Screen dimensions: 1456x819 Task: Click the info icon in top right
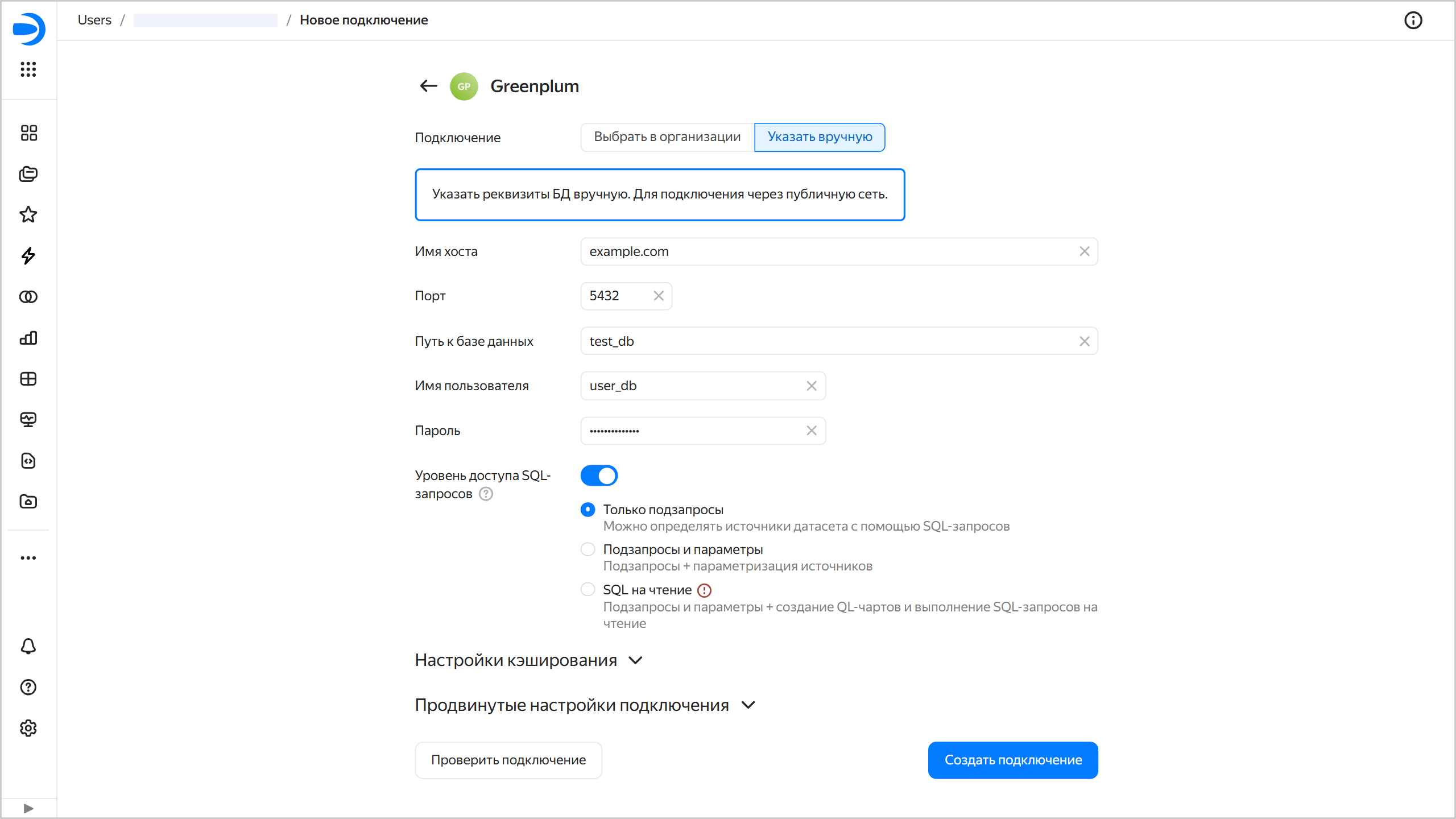1413,20
